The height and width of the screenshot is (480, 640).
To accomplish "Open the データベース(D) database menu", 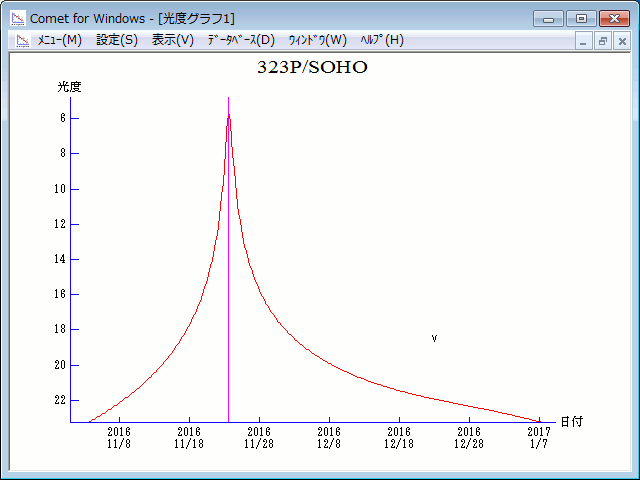I will tap(240, 40).
